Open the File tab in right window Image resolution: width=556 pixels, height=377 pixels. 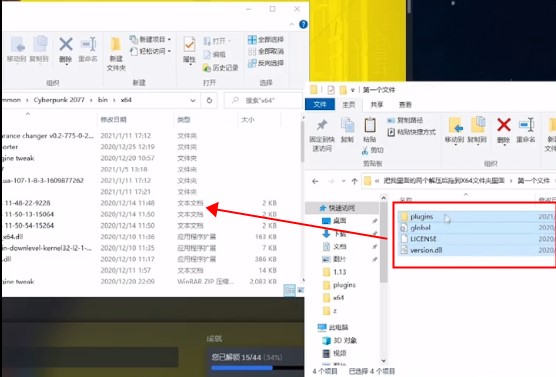pyautogui.click(x=320, y=104)
